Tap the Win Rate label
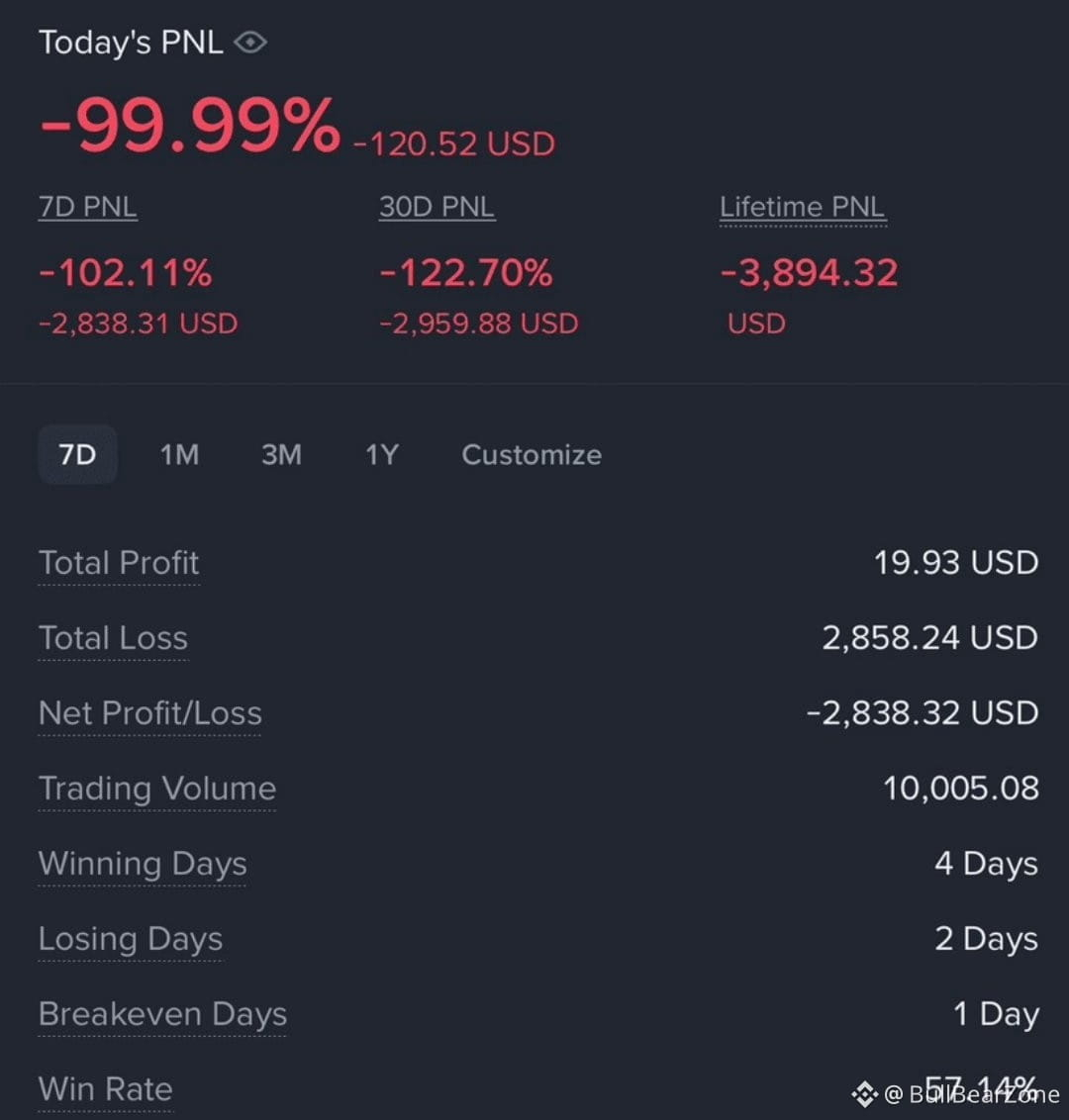Viewport: 1069px width, 1120px height. (105, 1089)
